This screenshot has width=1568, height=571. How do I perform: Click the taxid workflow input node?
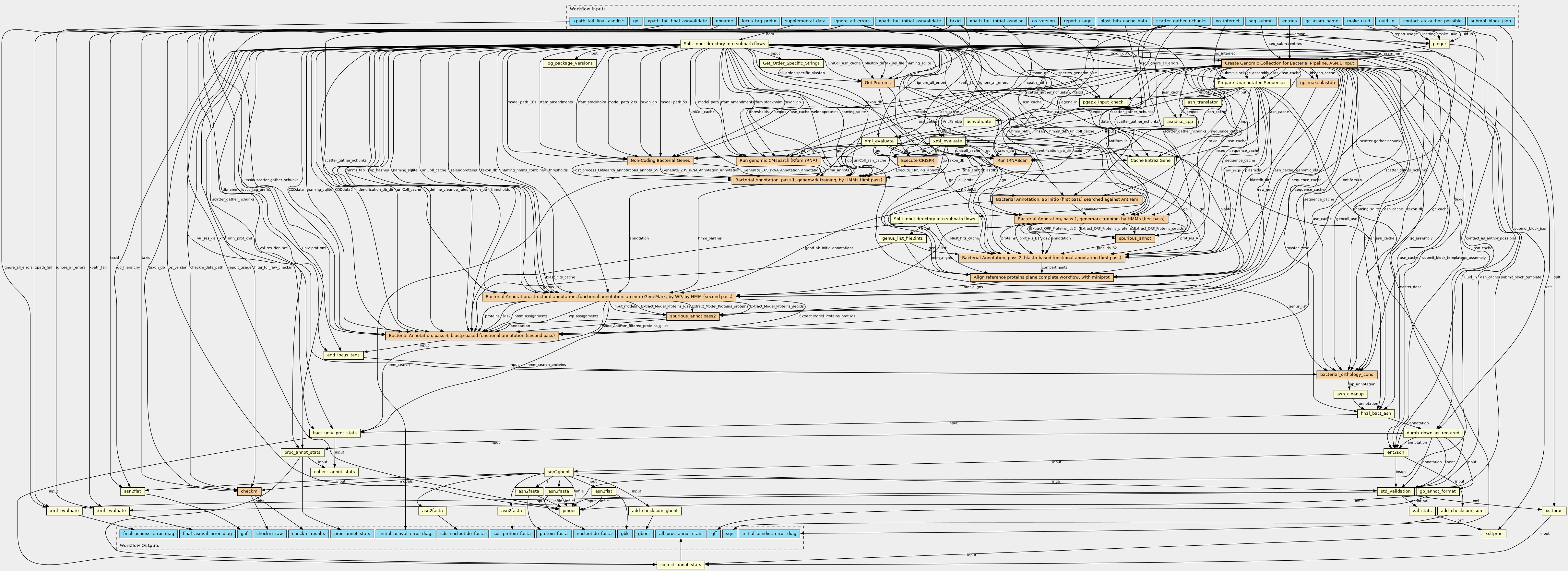[955, 21]
